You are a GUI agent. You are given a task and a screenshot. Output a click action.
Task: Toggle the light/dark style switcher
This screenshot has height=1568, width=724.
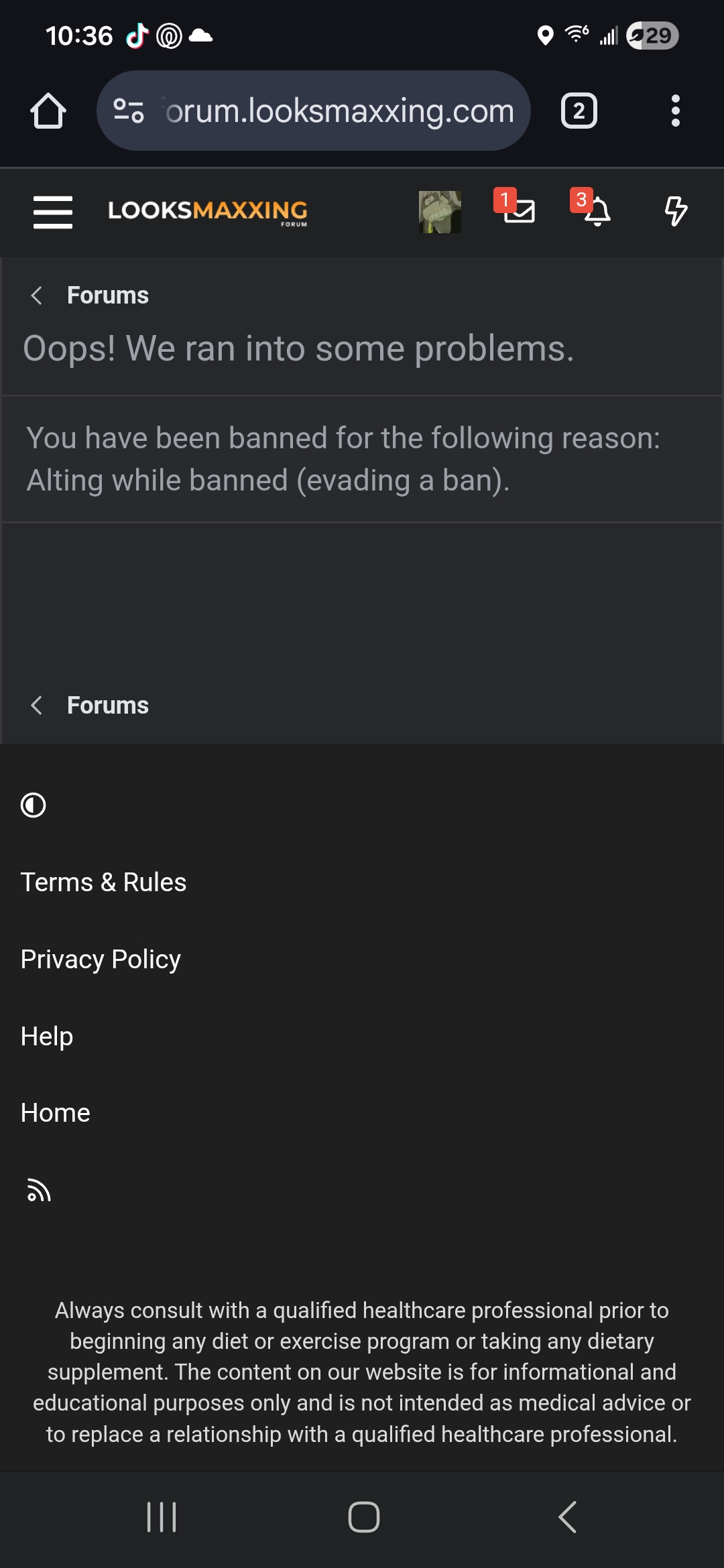click(x=34, y=805)
